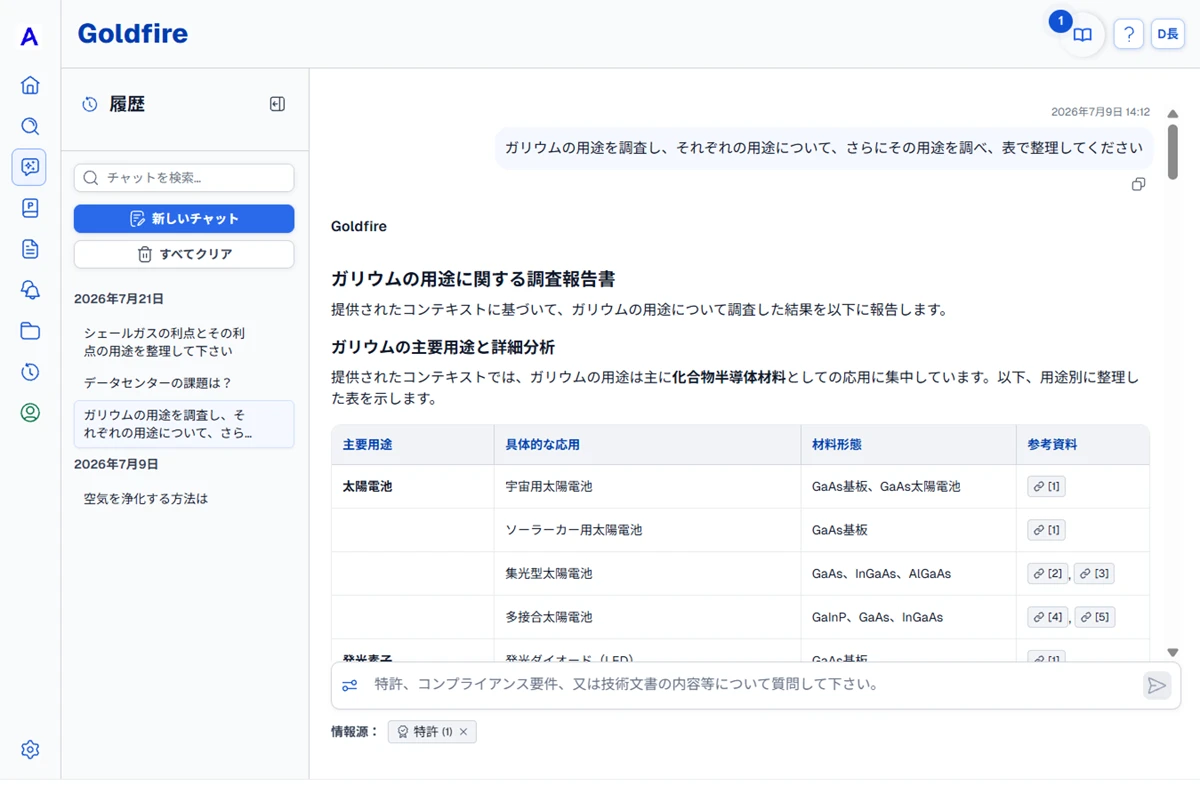
Task: Click the Goldfire title in the header
Action: tap(133, 34)
